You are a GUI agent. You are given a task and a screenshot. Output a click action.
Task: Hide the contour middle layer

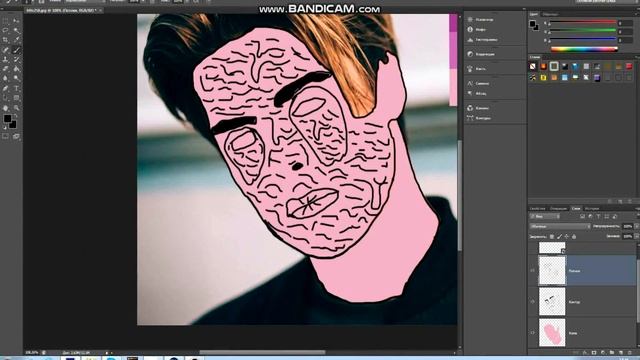coord(533,302)
